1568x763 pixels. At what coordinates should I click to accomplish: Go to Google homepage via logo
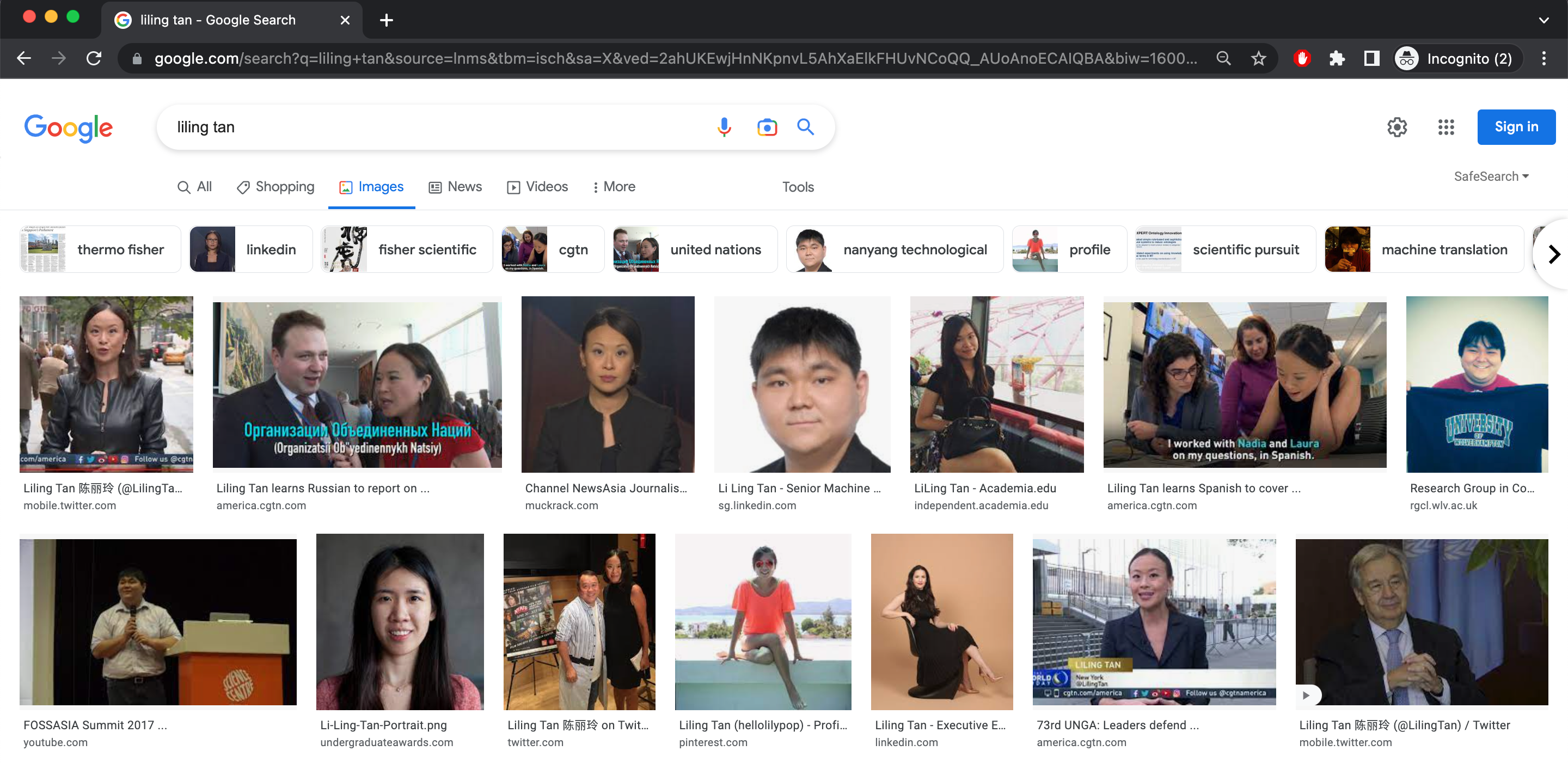[x=68, y=127]
